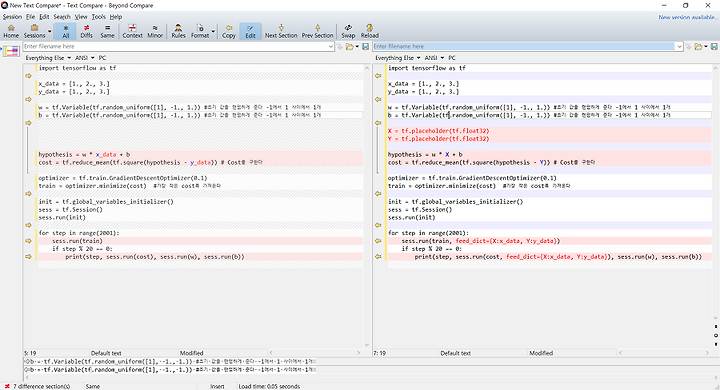This screenshot has height=390, width=720.
Task: Open the Edit menu in menu bar
Action: tap(44, 17)
